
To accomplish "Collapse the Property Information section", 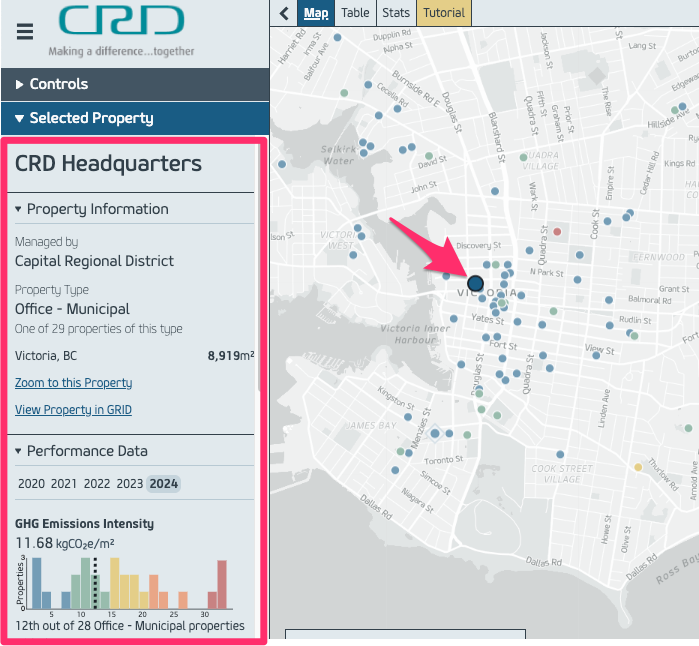I will click(92, 209).
